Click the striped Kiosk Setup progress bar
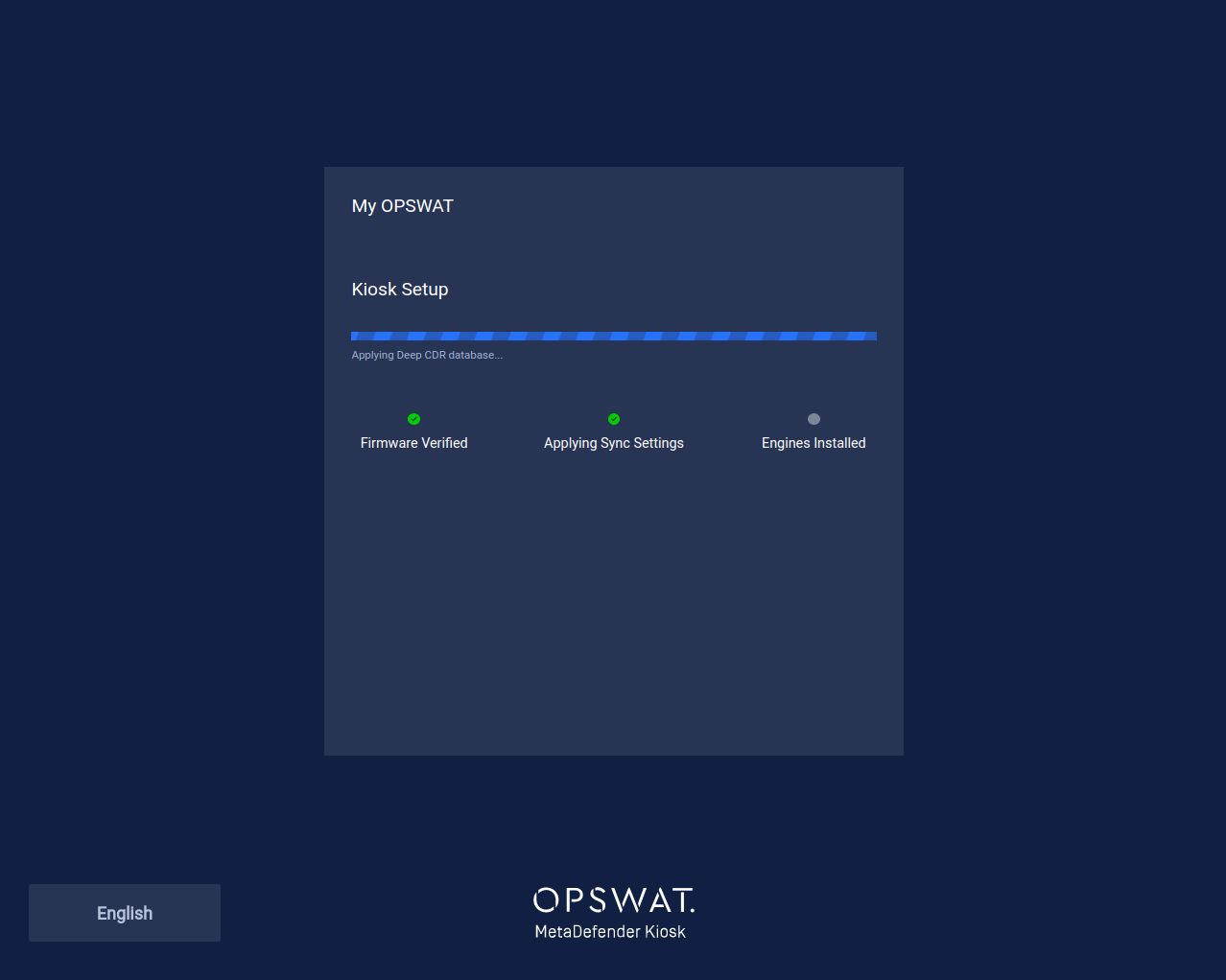The width and height of the screenshot is (1226, 980). point(614,336)
